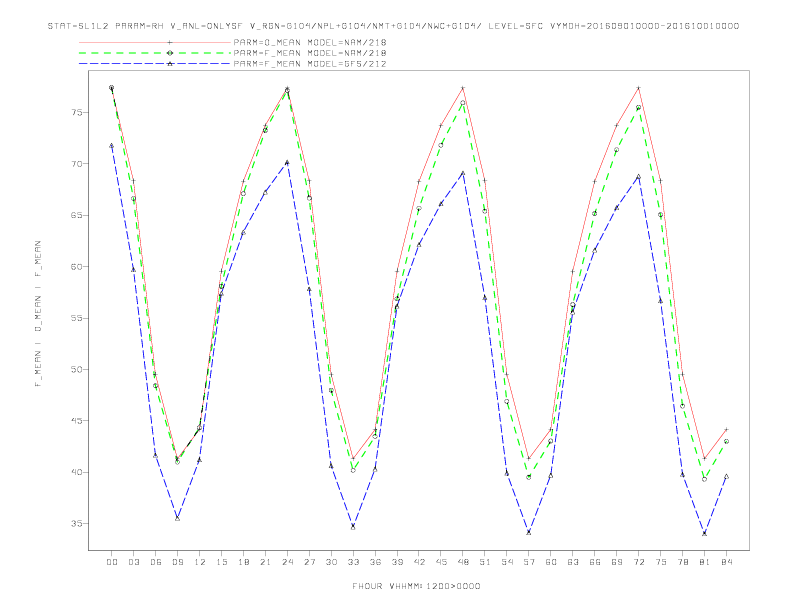Click the x-axis label FHOUR VHHMM
The image size is (792, 612).
[x=416, y=586]
